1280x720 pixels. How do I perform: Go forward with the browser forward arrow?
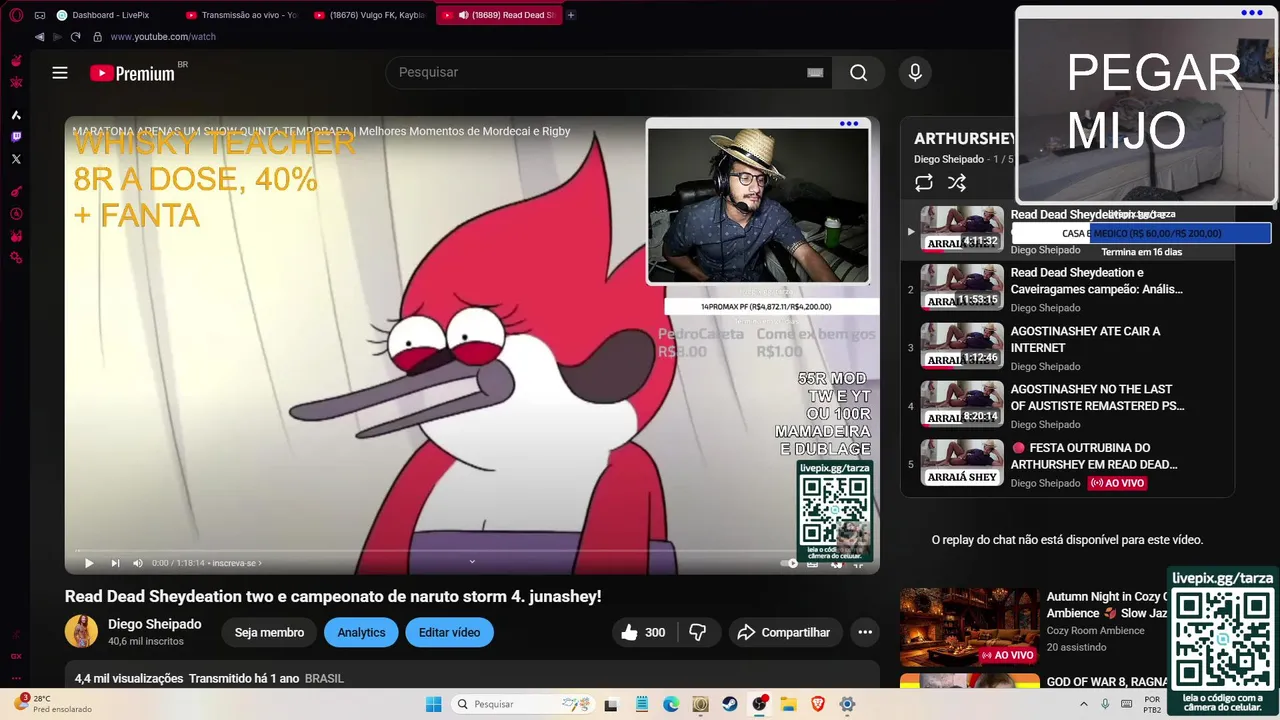pos(57,37)
